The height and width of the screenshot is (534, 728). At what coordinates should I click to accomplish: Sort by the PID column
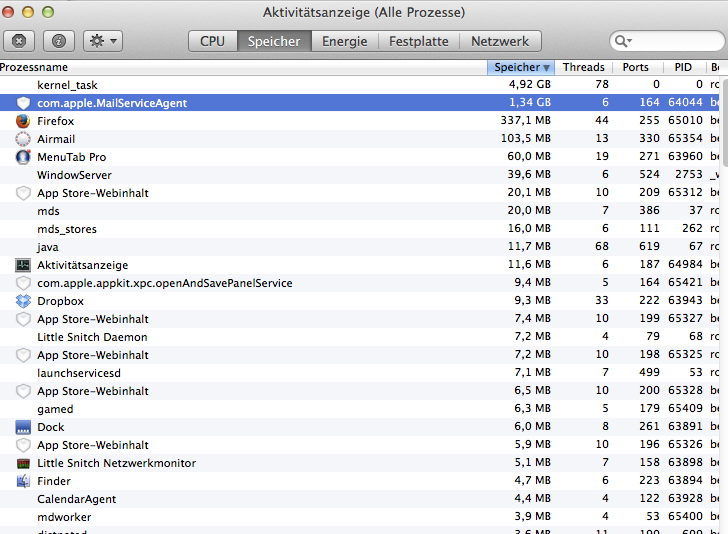click(x=683, y=67)
